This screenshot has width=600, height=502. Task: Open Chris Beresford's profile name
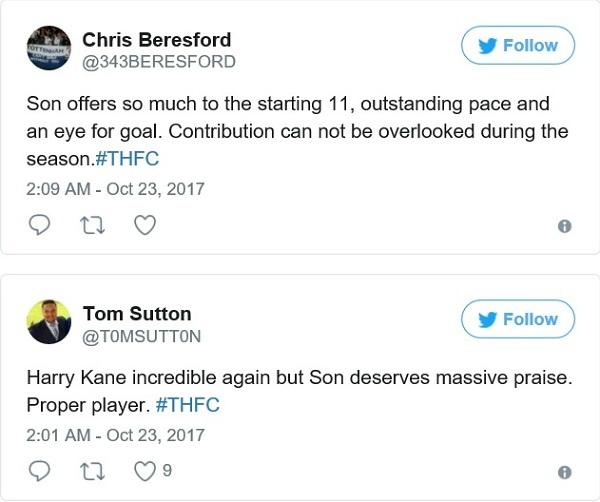coord(156,40)
